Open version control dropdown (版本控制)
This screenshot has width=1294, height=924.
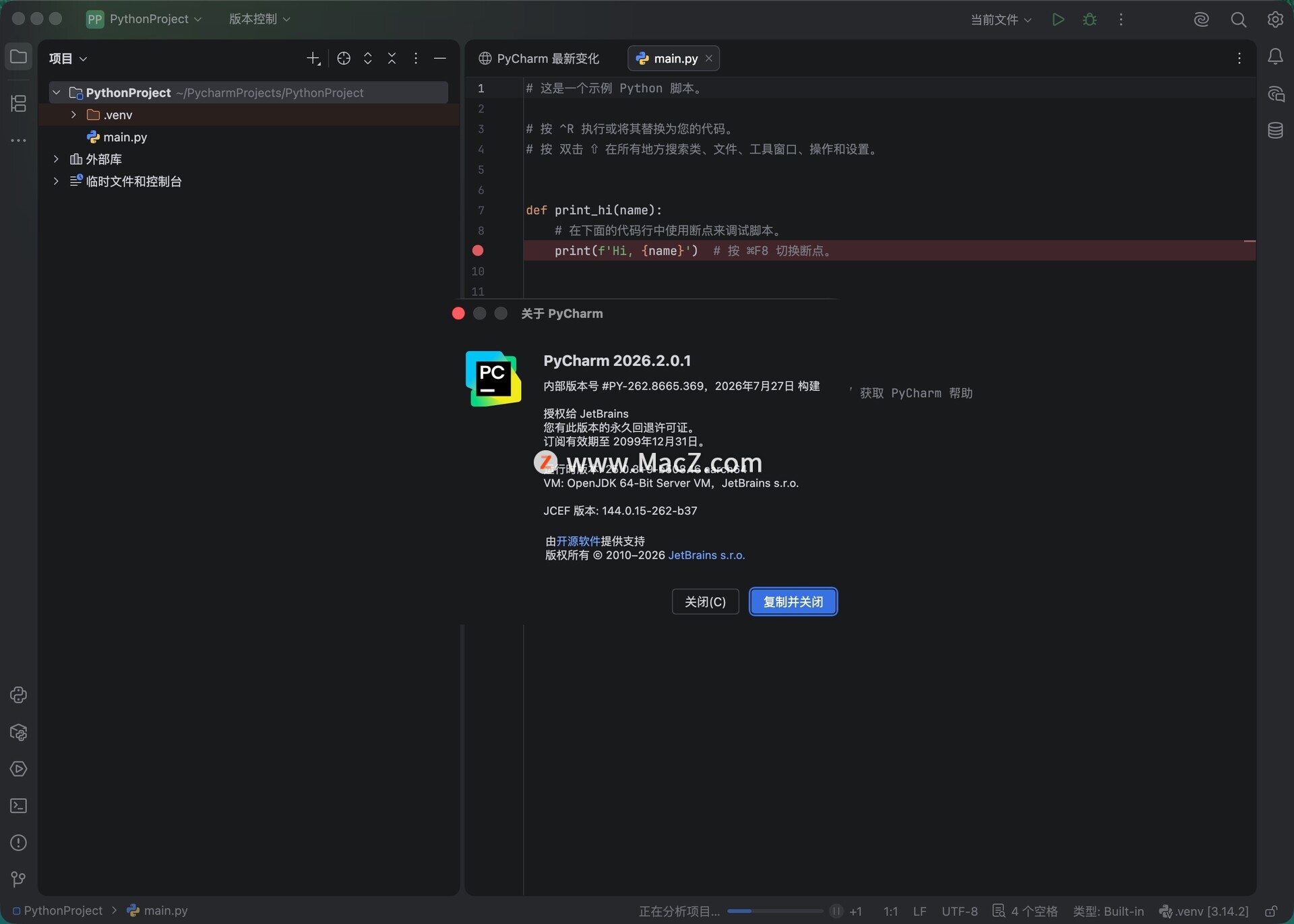(x=259, y=19)
